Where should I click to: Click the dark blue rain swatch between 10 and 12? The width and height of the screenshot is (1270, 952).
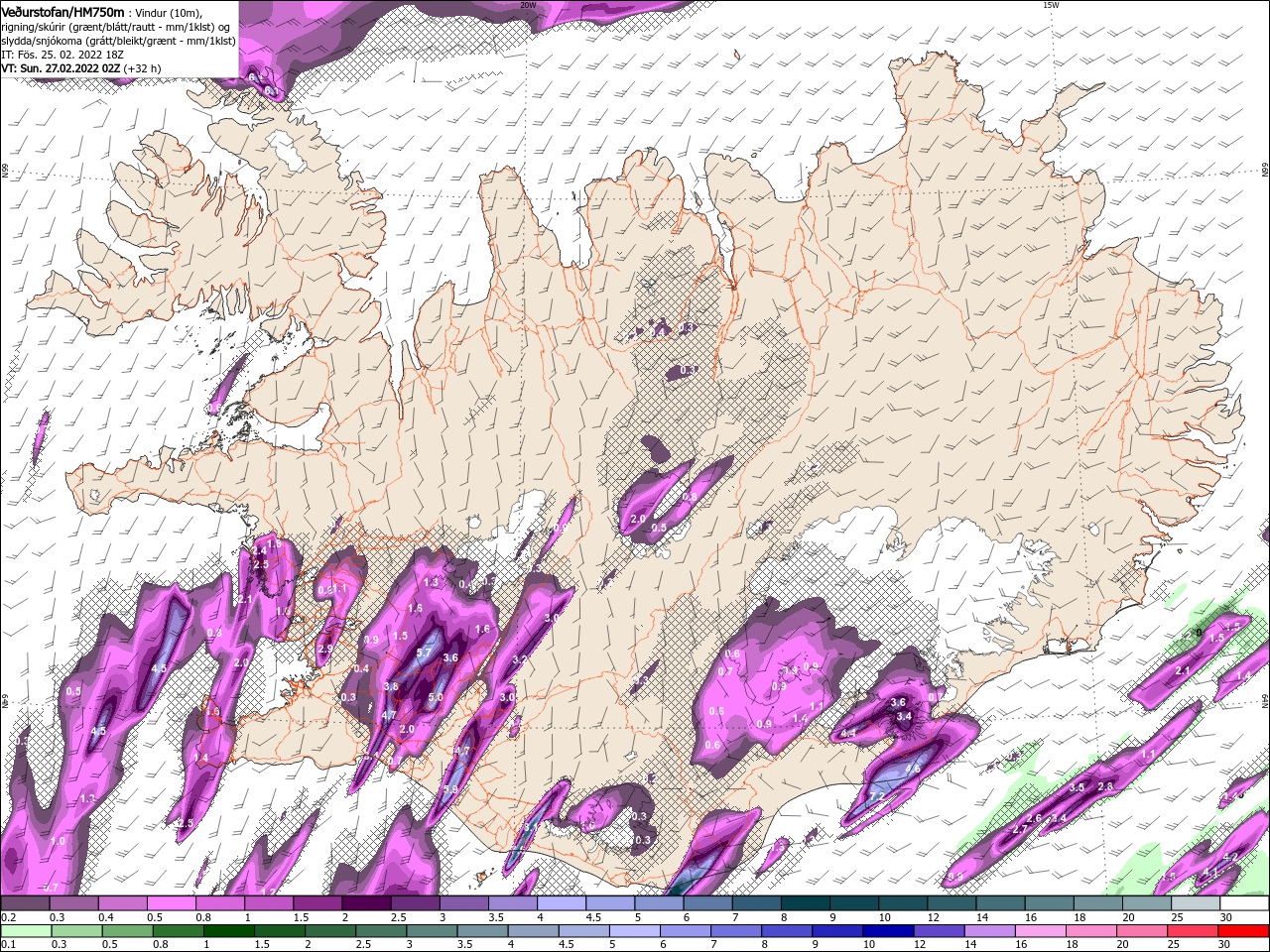click(886, 931)
